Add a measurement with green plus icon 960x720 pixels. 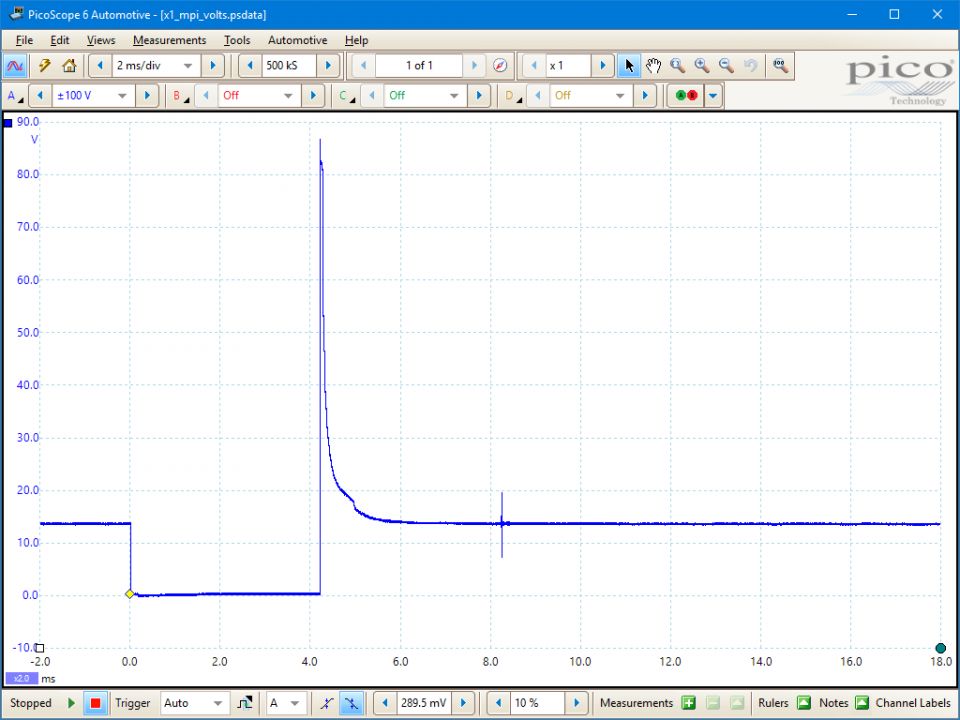(x=689, y=703)
